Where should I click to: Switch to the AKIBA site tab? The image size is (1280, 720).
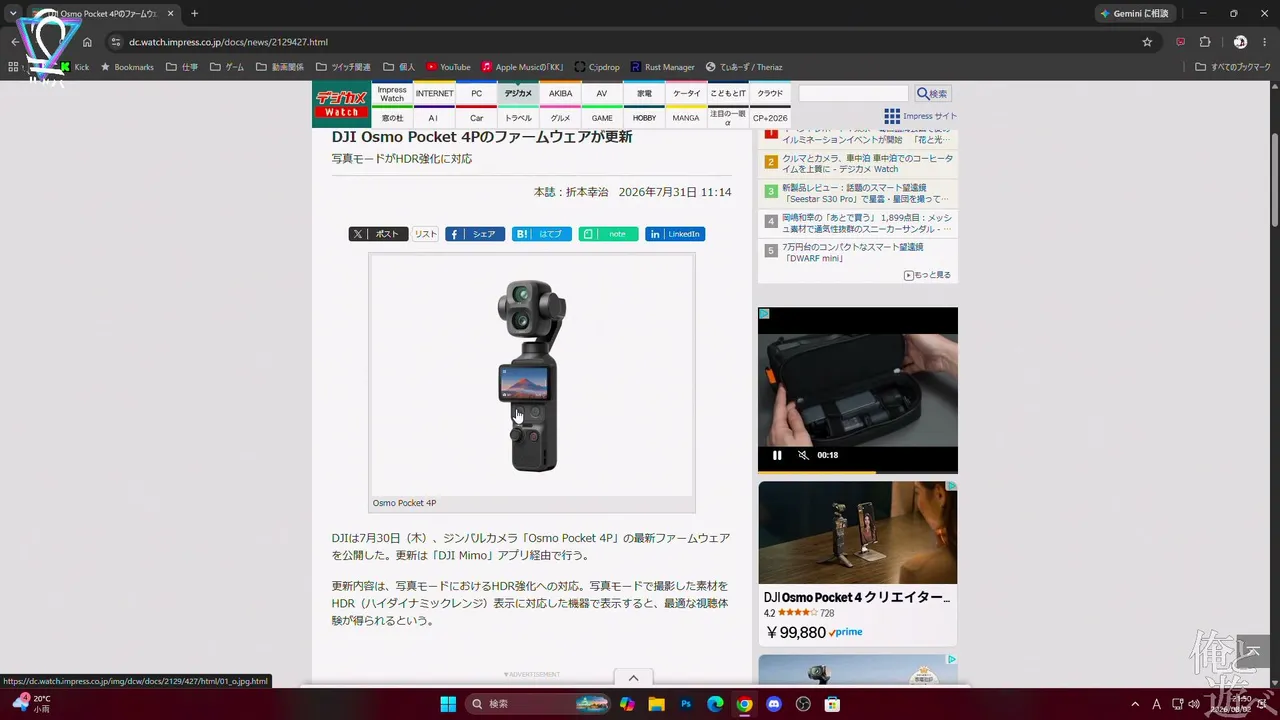560,93
